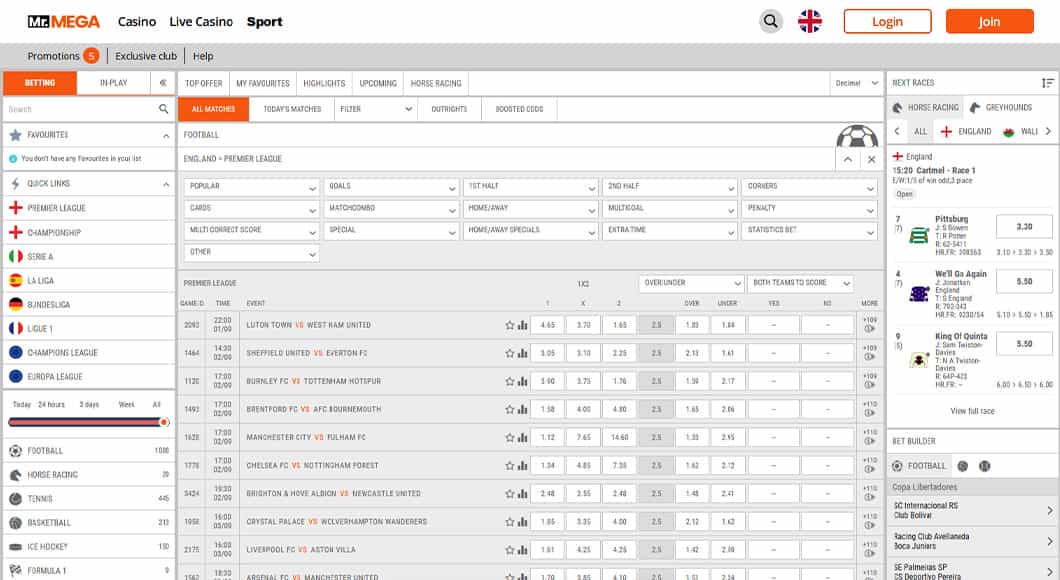Open the Filter dropdown
Image resolution: width=1060 pixels, height=580 pixels.
(376, 109)
